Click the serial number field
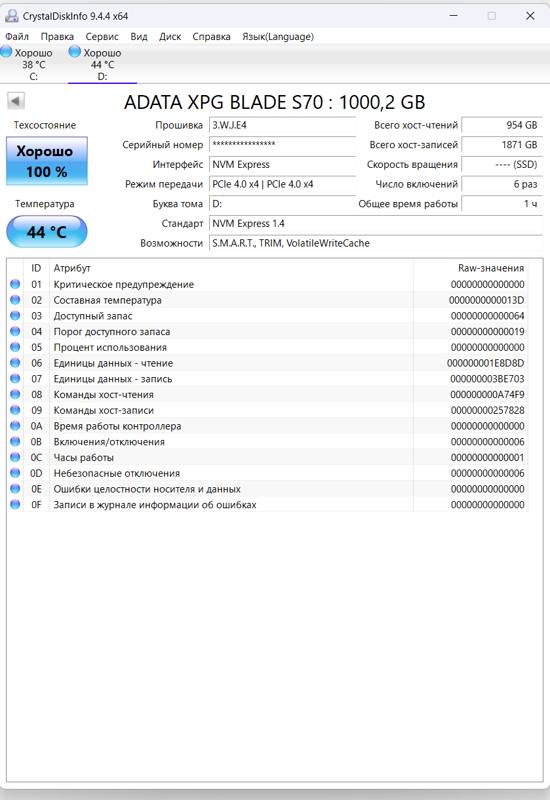This screenshot has height=800, width=550. click(x=282, y=145)
